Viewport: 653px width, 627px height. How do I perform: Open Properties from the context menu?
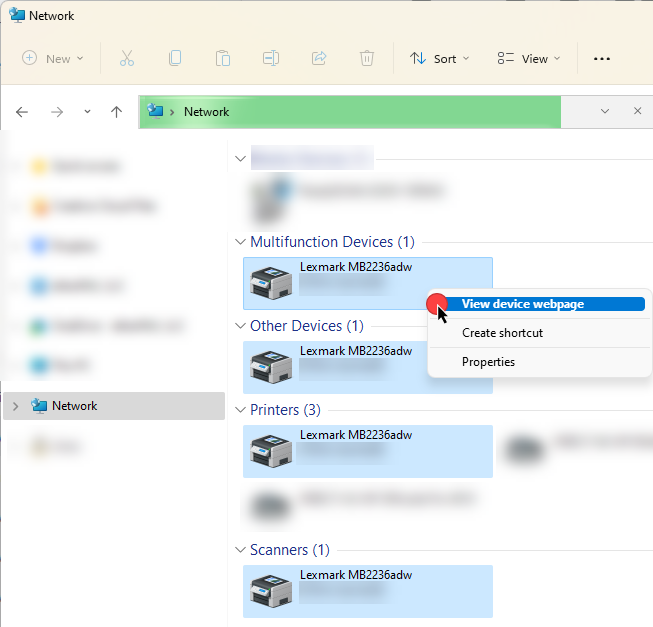tap(488, 362)
